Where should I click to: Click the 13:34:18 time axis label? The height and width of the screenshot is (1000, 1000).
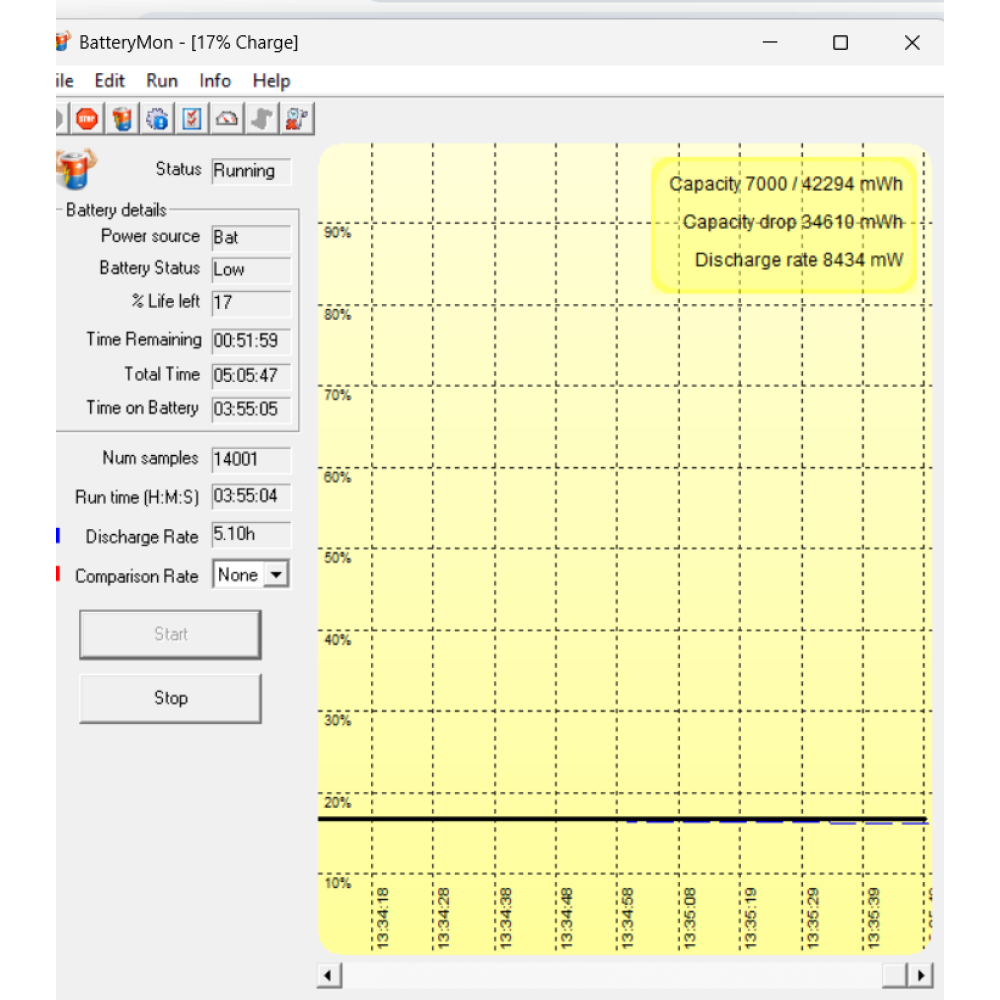coord(382,918)
